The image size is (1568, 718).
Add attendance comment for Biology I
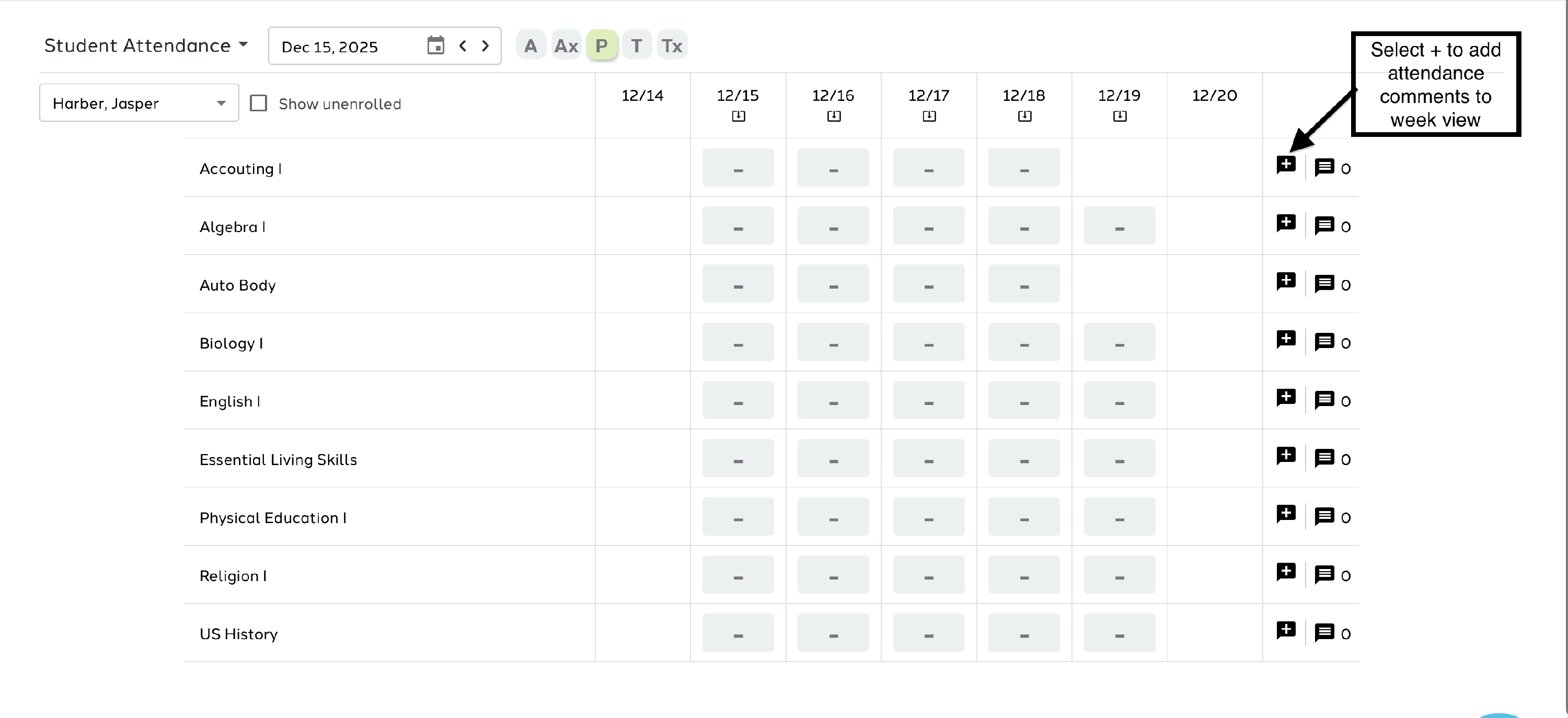pyautogui.click(x=1286, y=340)
